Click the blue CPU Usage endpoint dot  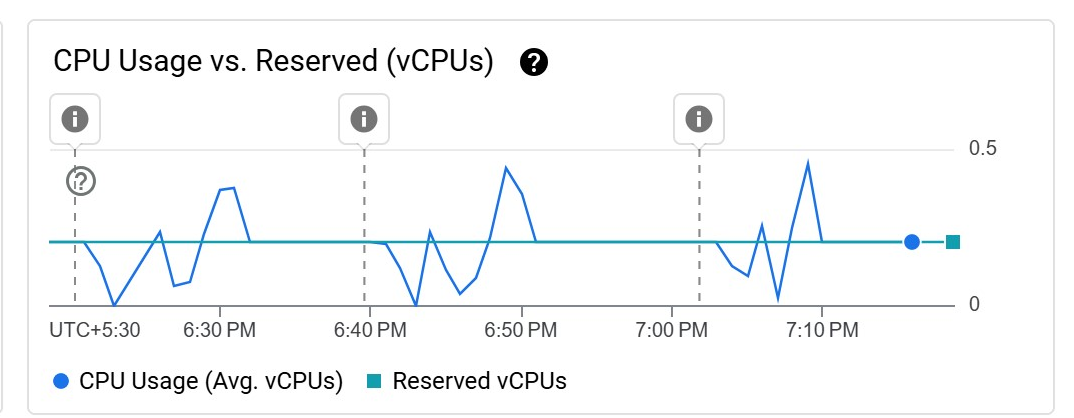(x=912, y=242)
